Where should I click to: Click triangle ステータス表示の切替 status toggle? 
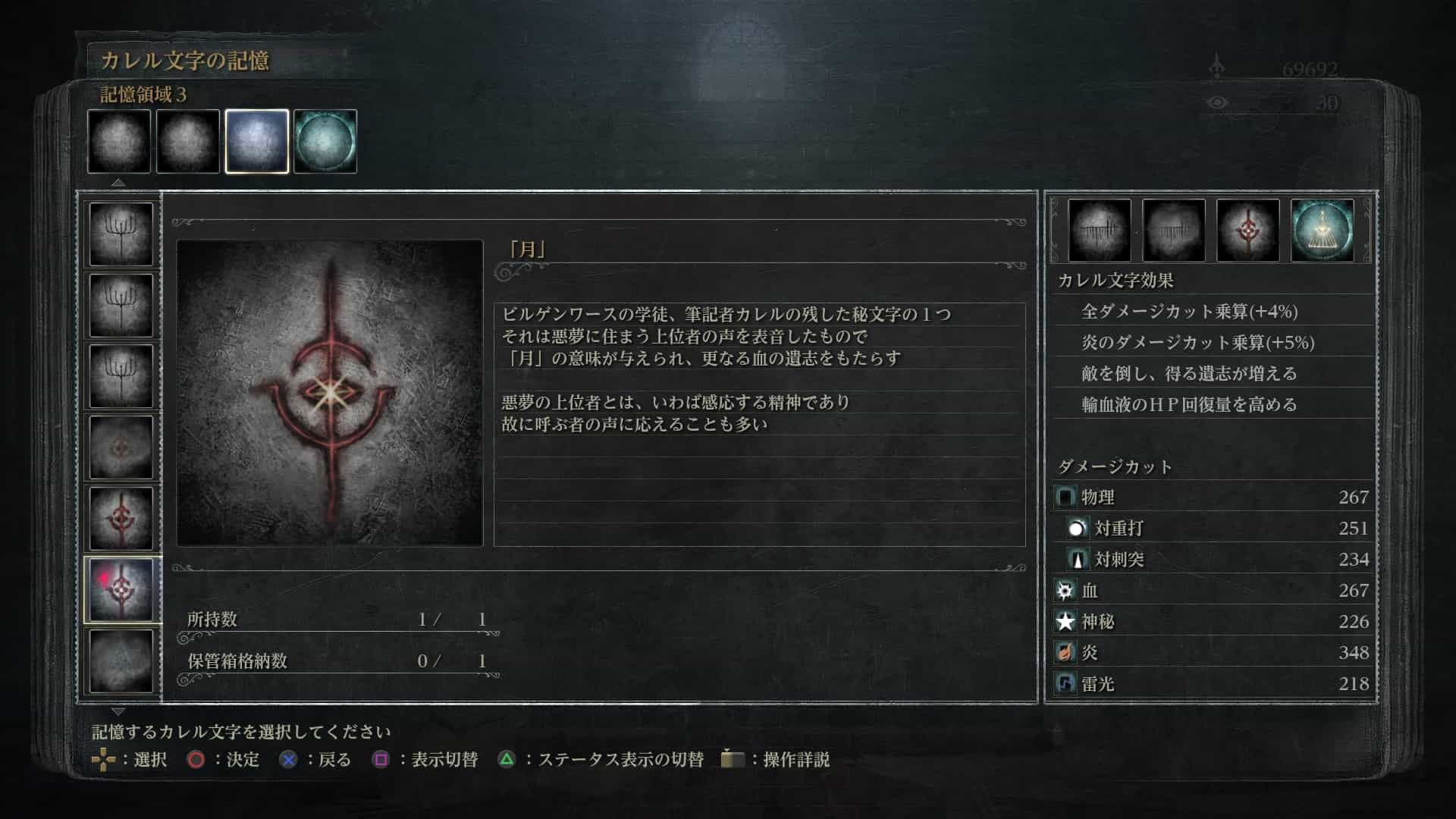[601, 759]
